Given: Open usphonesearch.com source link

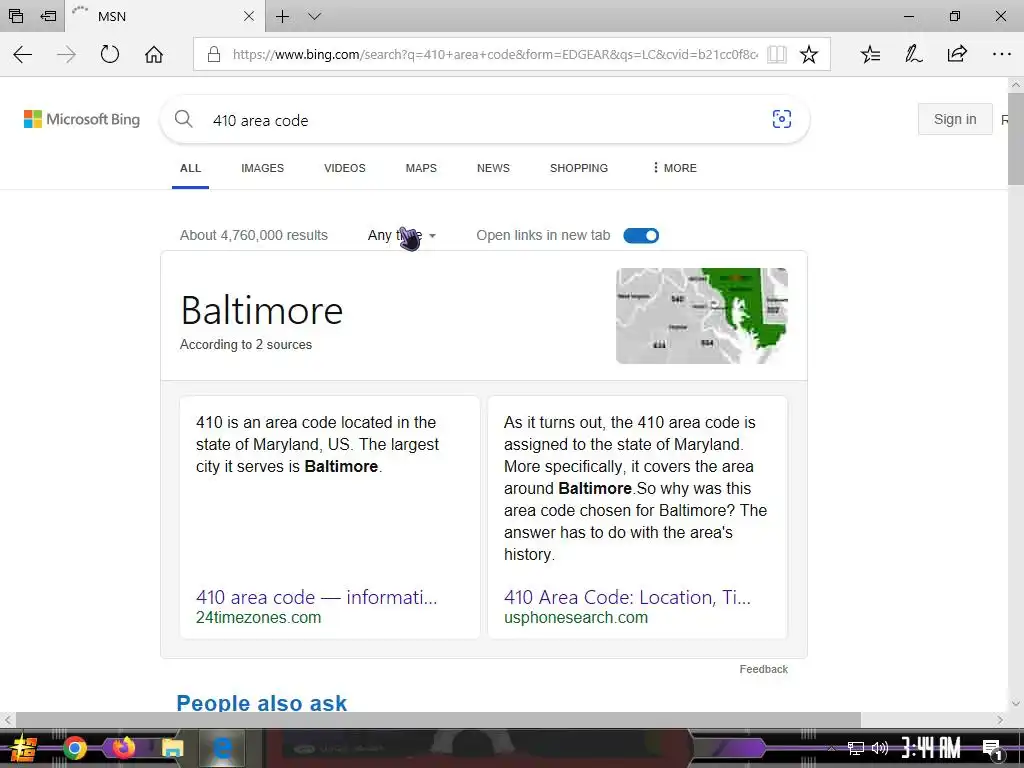Looking at the screenshot, I should 576,618.
